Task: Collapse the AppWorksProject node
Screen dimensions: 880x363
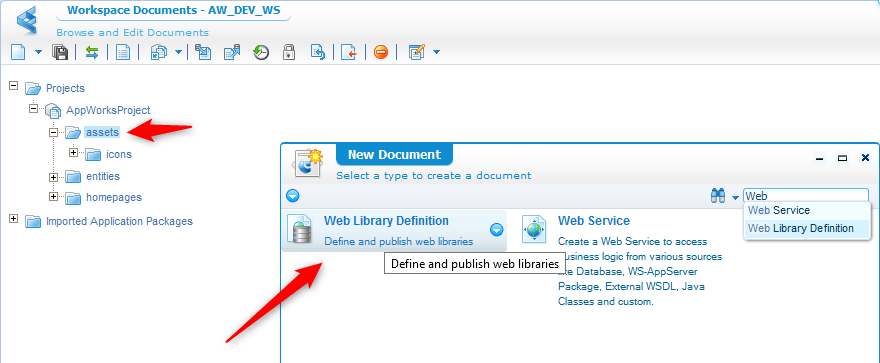Action: click(x=34, y=108)
